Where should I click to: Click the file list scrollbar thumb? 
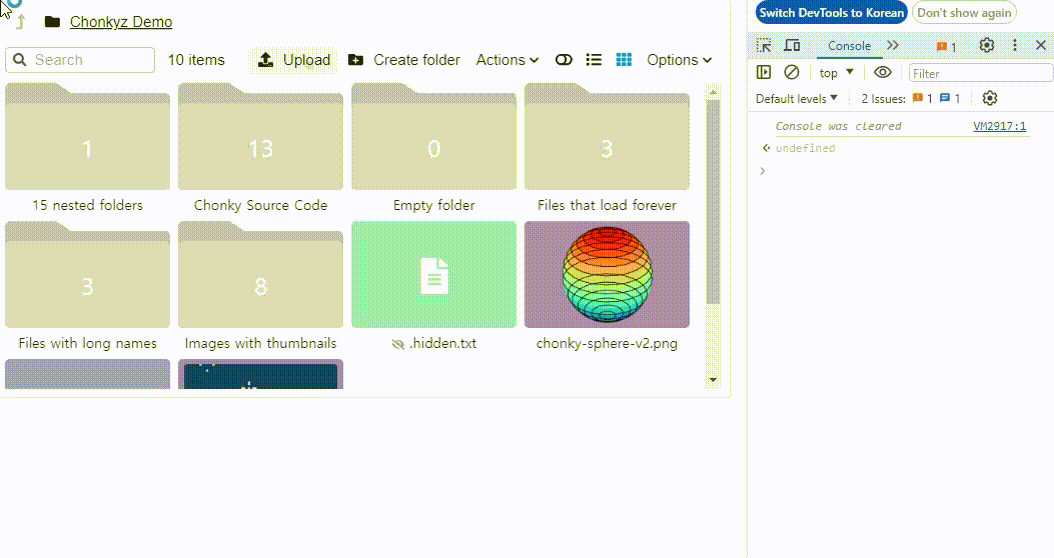pos(713,202)
